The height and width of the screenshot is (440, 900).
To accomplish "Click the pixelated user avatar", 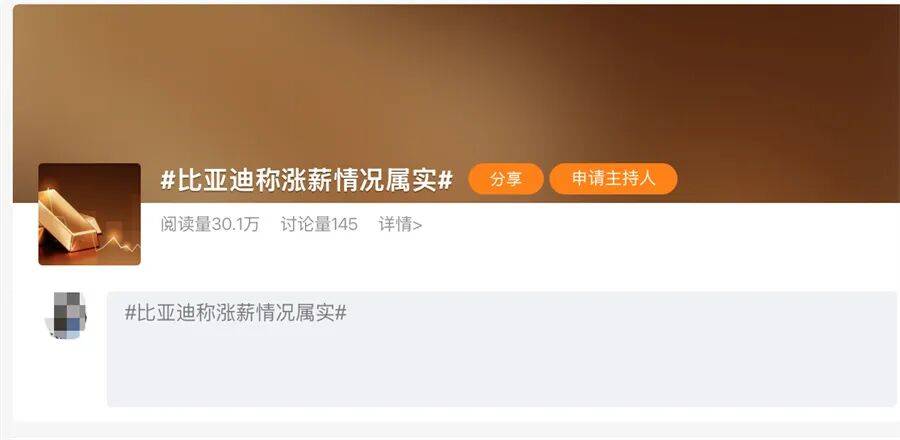I will (x=65, y=315).
